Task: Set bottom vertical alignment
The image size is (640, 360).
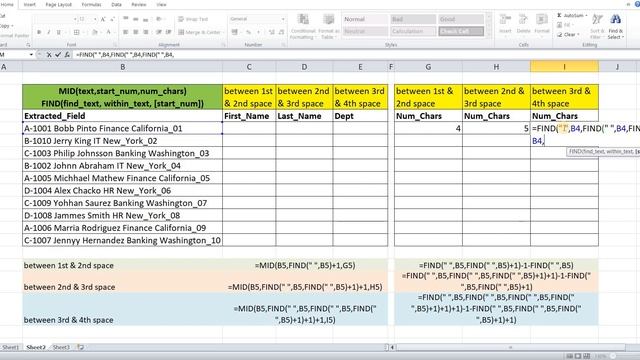Action: tap(146, 19)
